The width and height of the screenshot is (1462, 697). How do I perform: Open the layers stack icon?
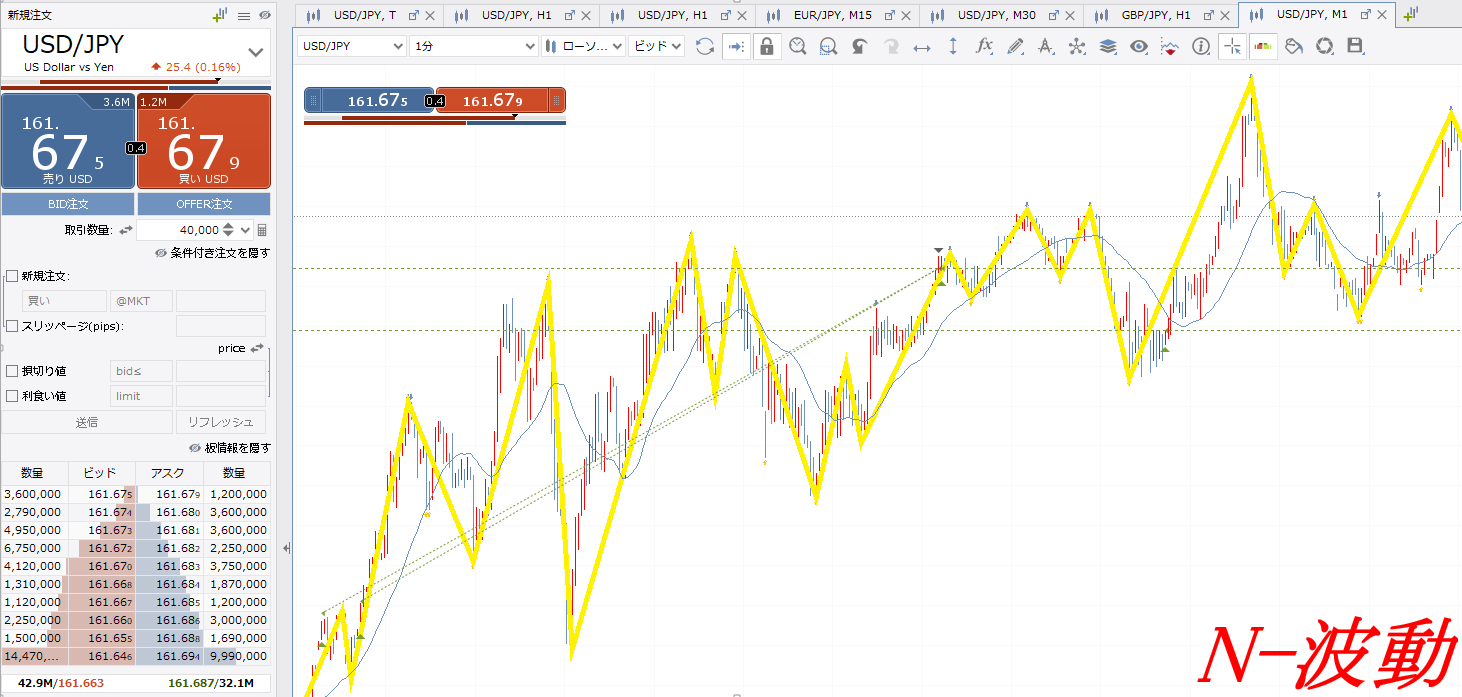pyautogui.click(x=1108, y=47)
